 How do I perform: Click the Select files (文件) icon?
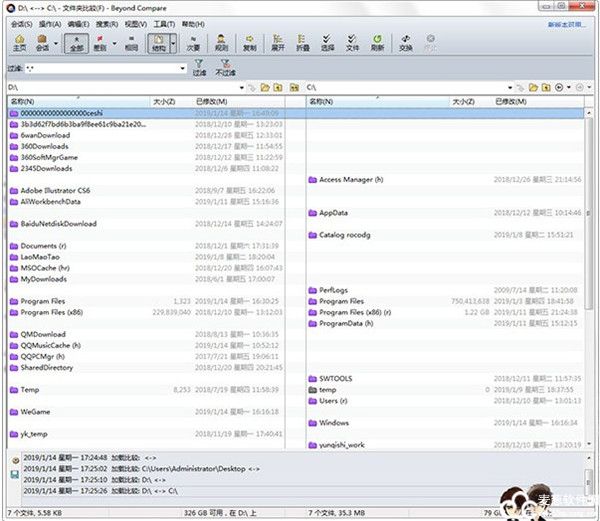pos(352,42)
